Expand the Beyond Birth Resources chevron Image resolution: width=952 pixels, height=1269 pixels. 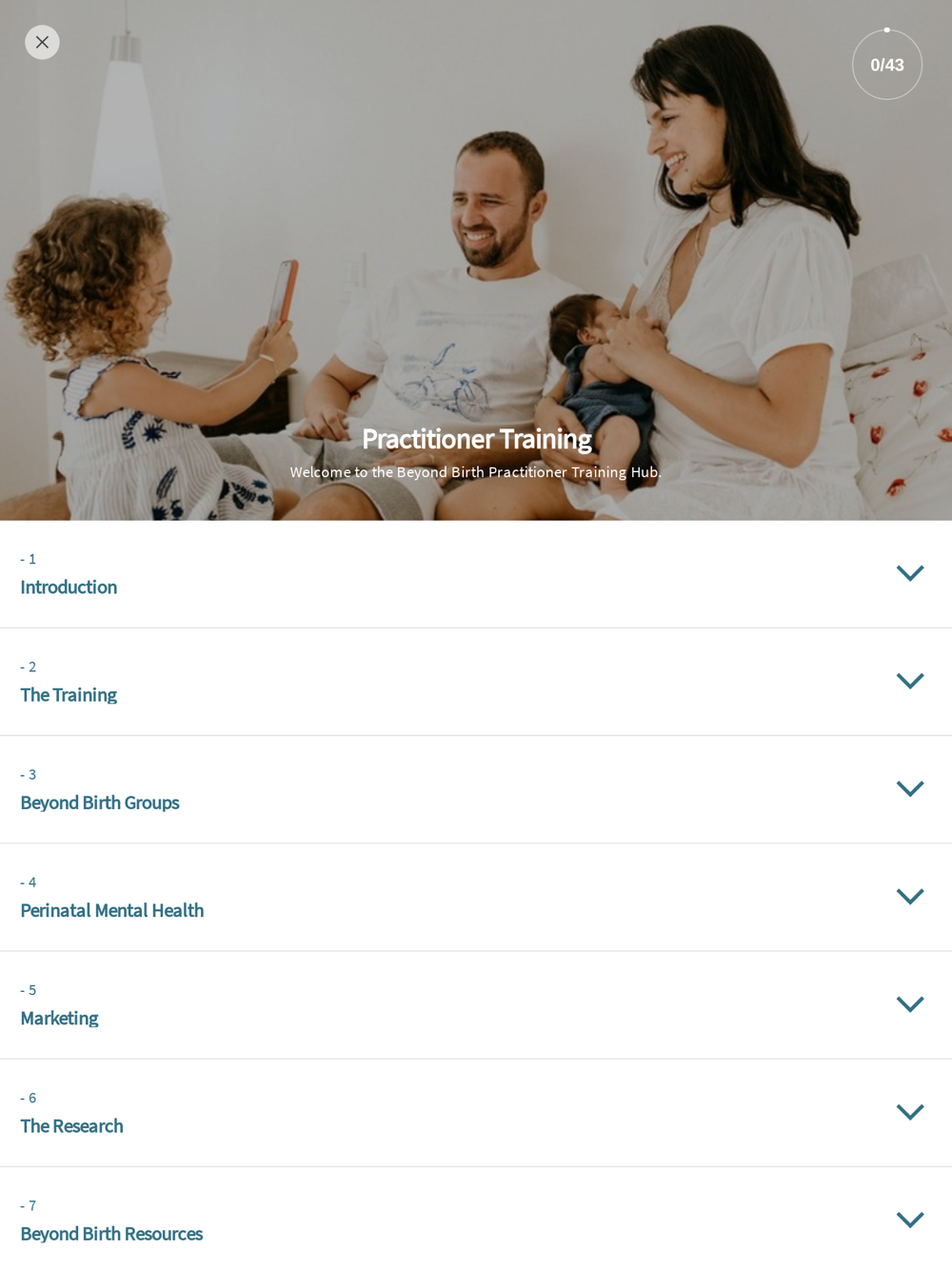[910, 1219]
